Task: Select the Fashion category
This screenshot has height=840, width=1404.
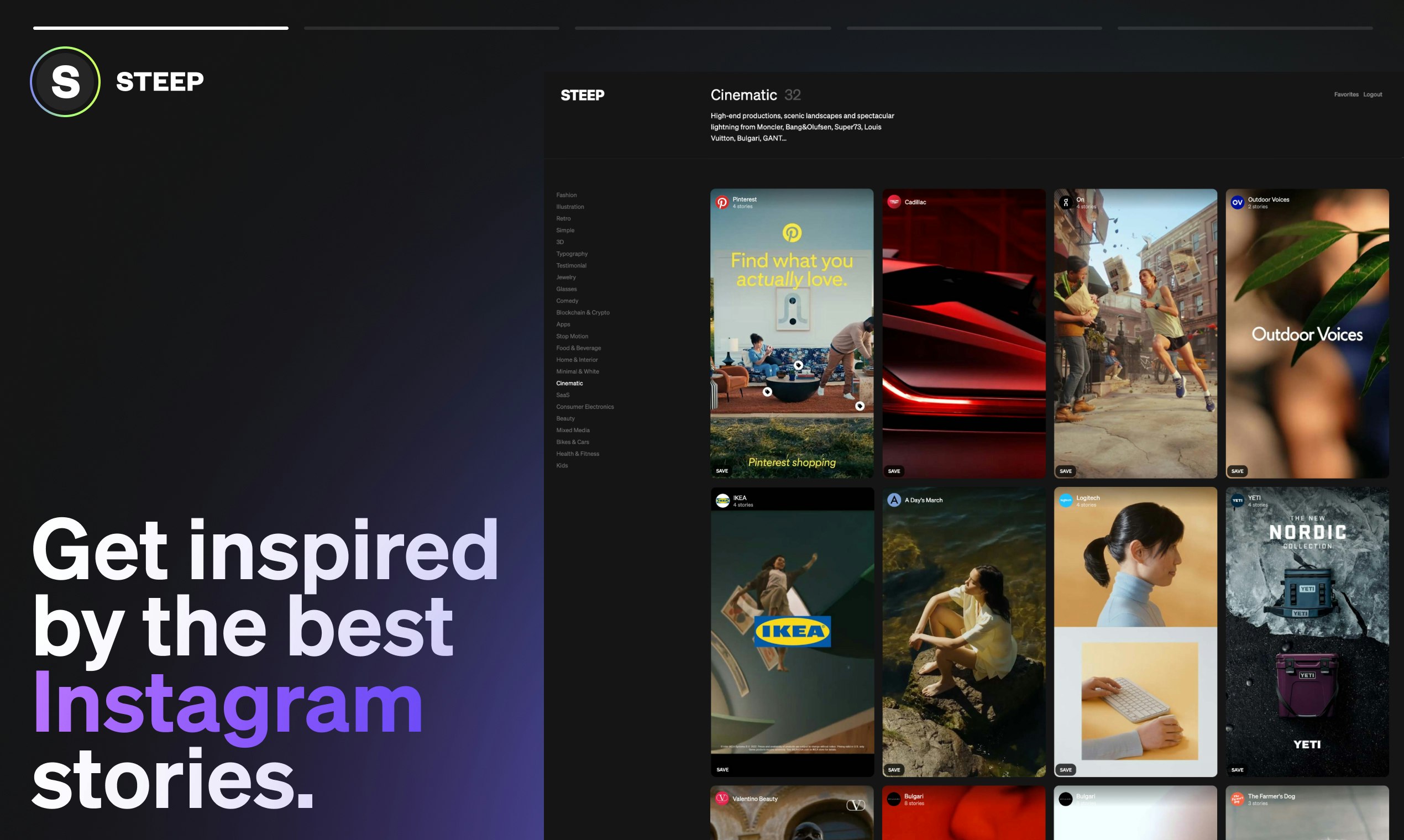Action: coord(566,195)
